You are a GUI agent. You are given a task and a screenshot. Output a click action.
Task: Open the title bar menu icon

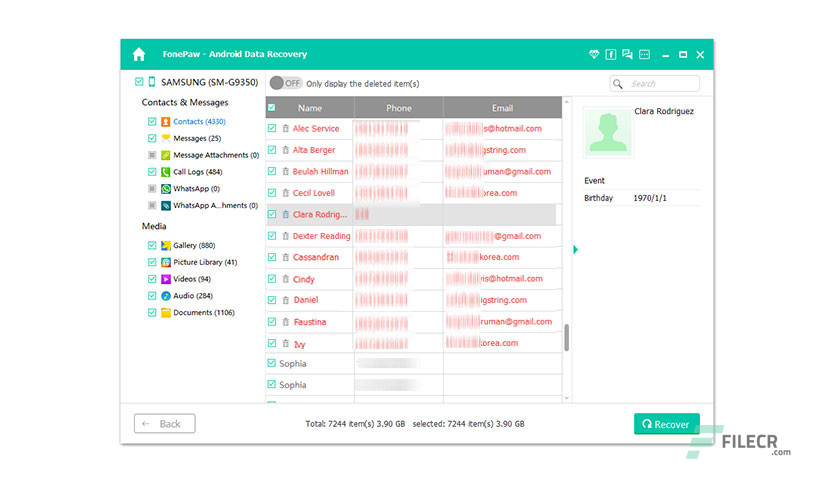pyautogui.click(x=645, y=54)
